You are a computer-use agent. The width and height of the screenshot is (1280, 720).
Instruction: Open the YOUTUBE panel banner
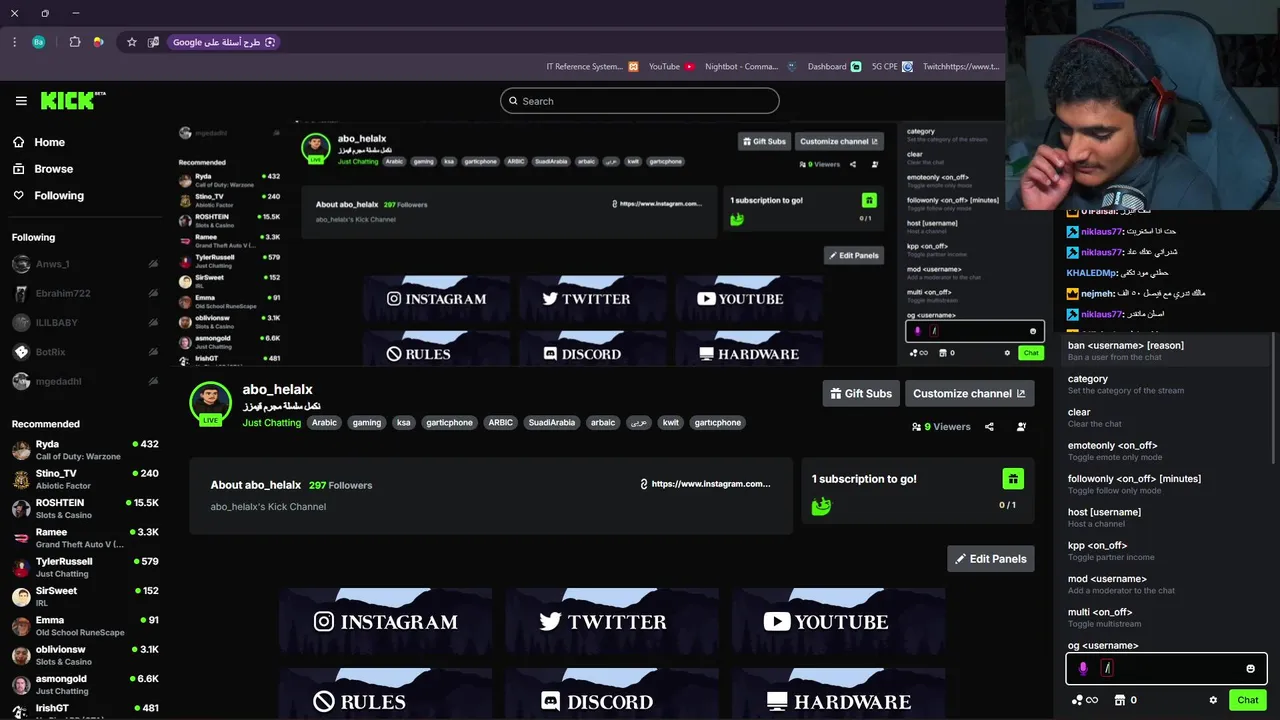click(838, 622)
